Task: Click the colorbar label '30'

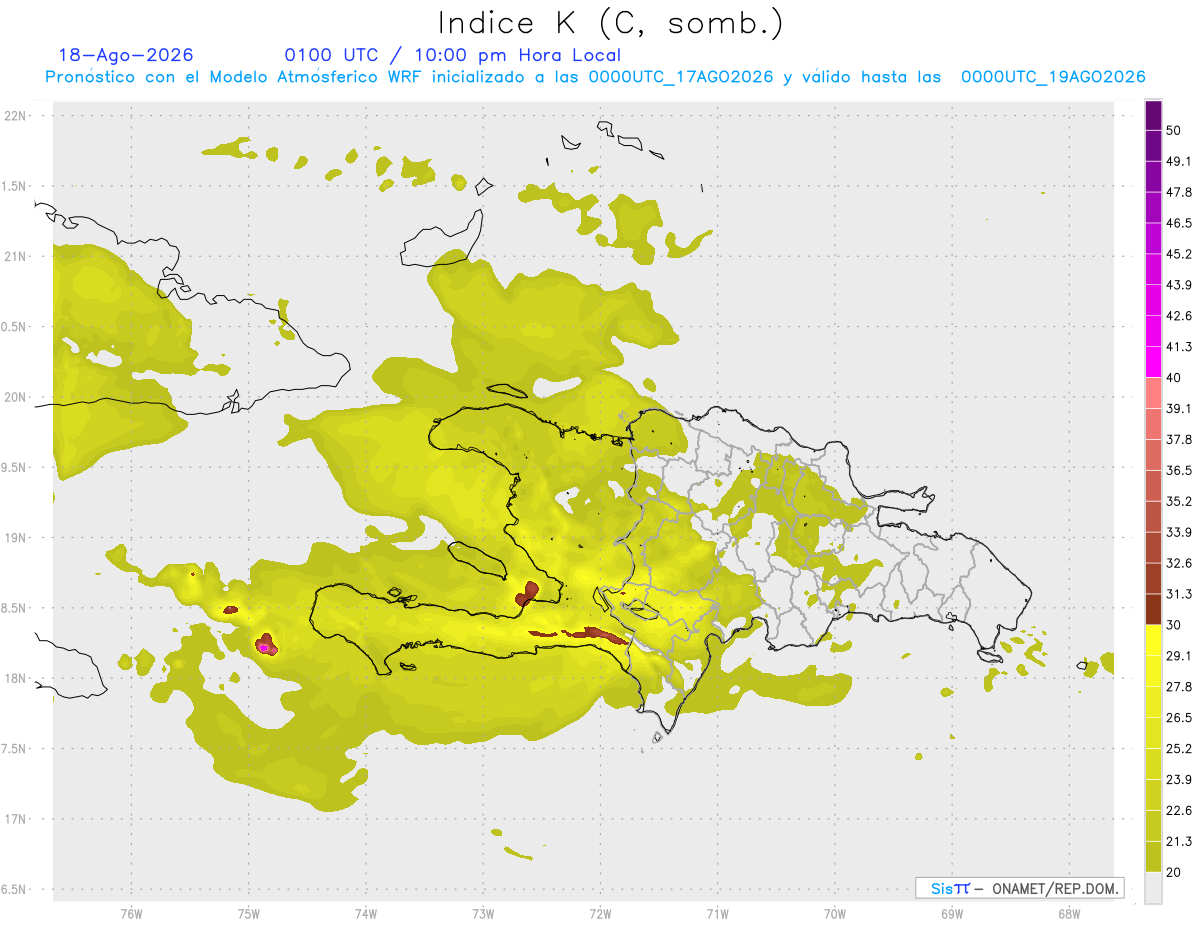Action: tap(1175, 625)
